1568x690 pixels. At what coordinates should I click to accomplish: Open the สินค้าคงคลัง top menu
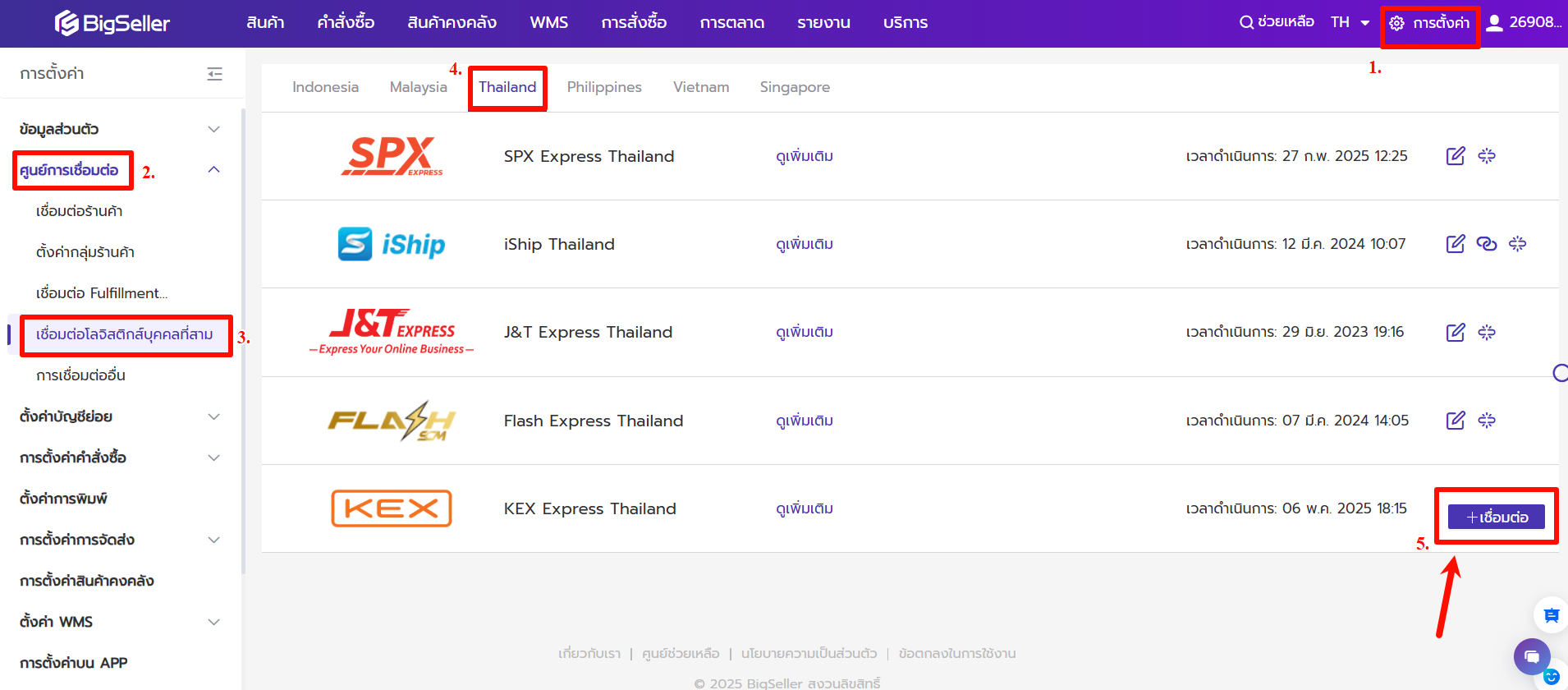point(452,23)
